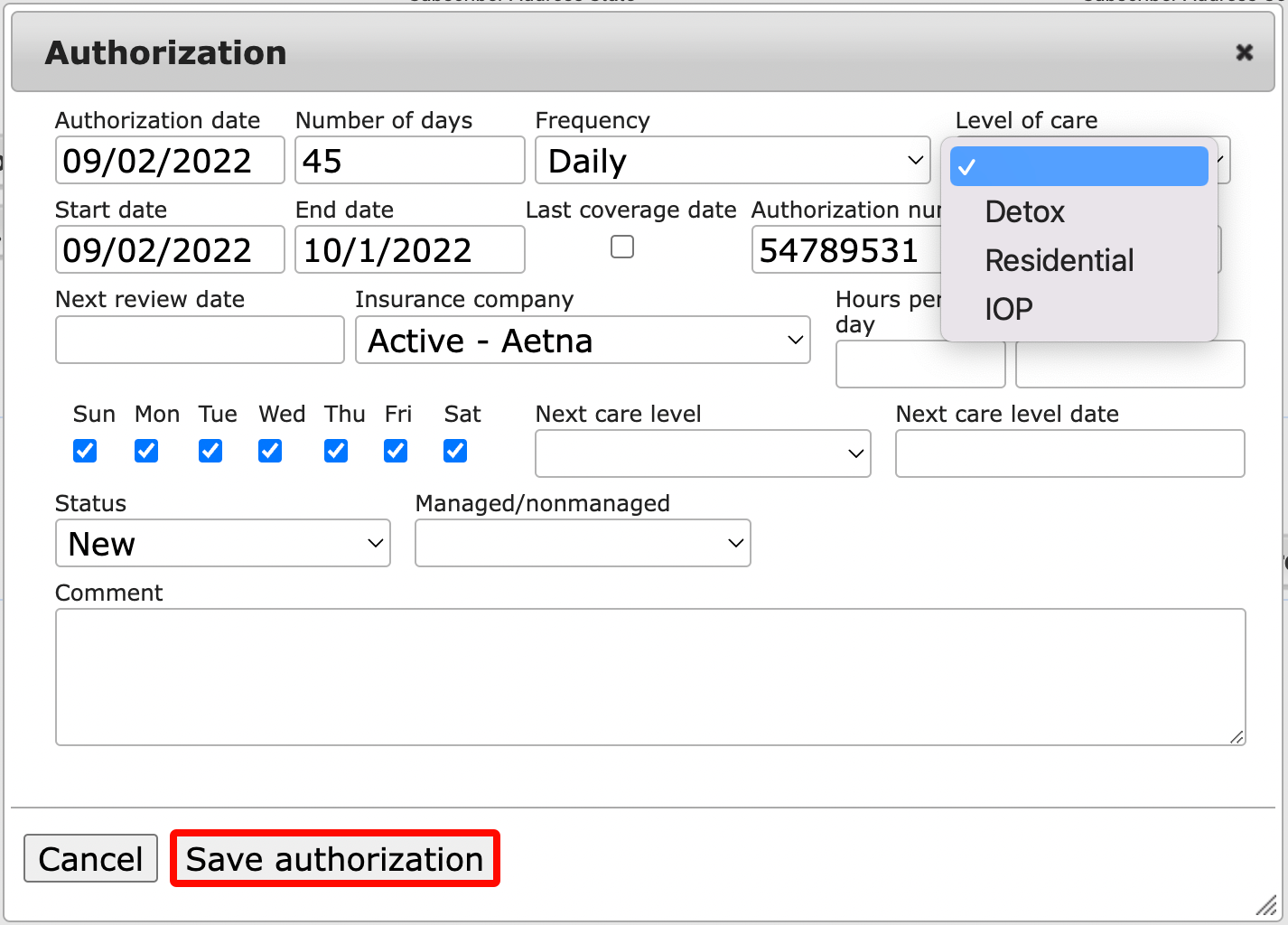Image resolution: width=1288 pixels, height=925 pixels.
Task: Pick IOP in the open dropdown
Action: coord(1008,310)
